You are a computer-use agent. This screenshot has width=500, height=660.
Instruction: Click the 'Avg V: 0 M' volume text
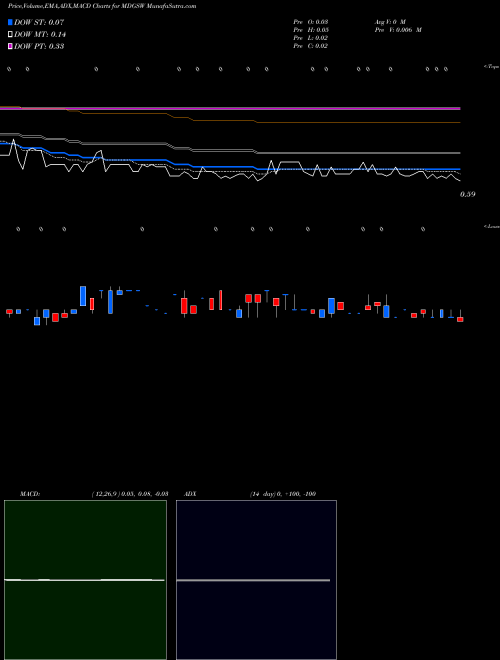pyautogui.click(x=390, y=22)
